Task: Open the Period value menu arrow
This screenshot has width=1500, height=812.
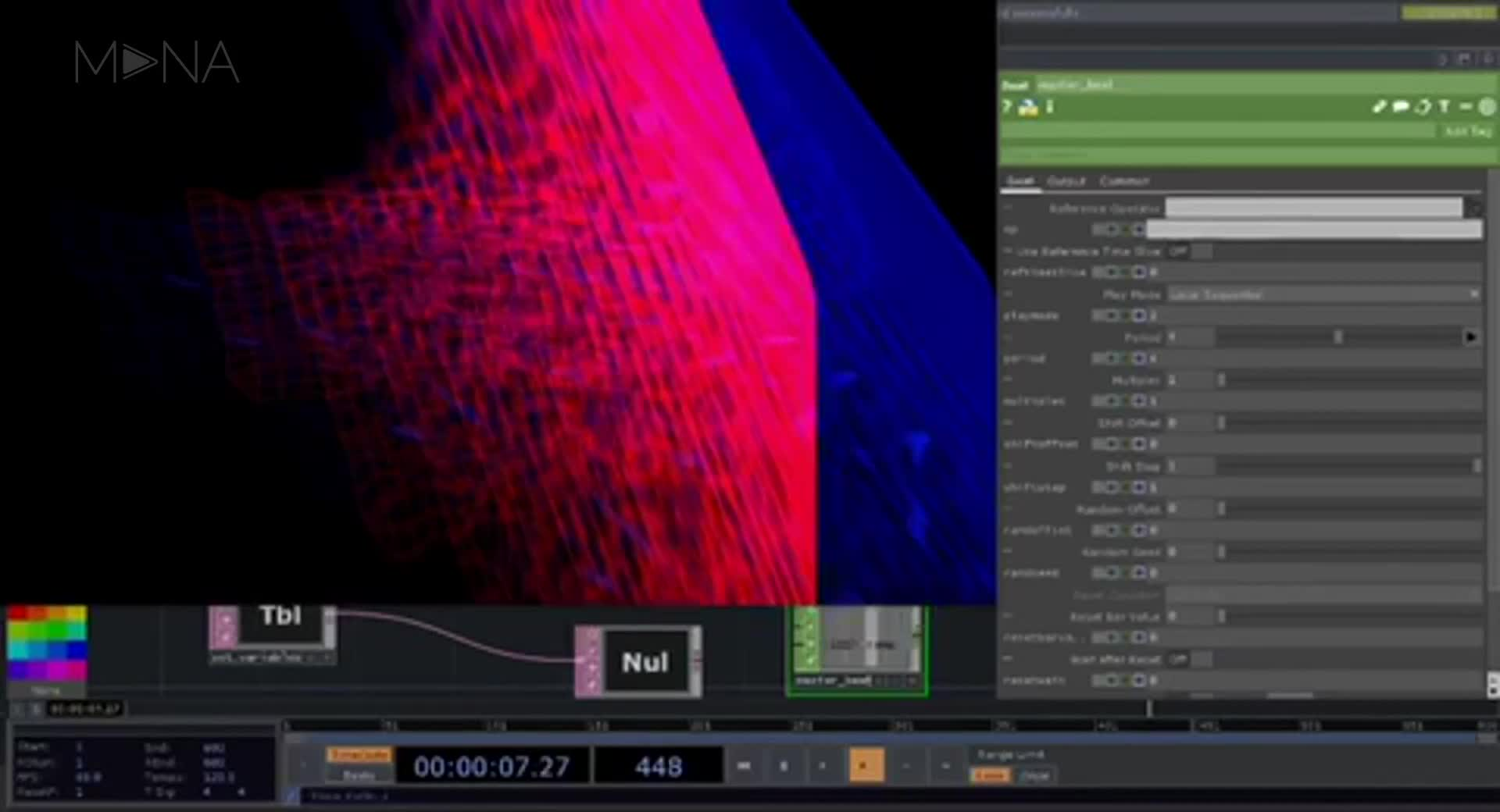Action: click(x=1471, y=337)
